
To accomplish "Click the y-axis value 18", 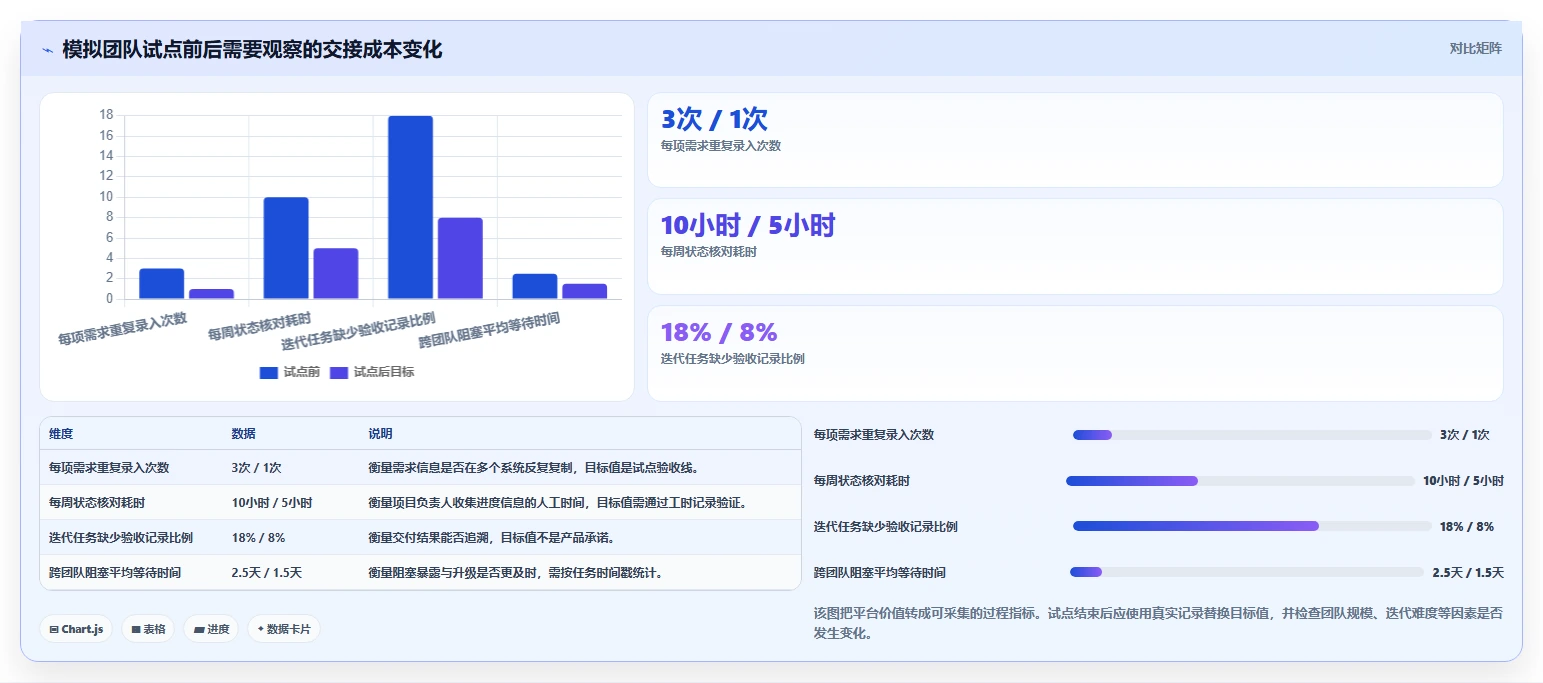I will [x=106, y=115].
